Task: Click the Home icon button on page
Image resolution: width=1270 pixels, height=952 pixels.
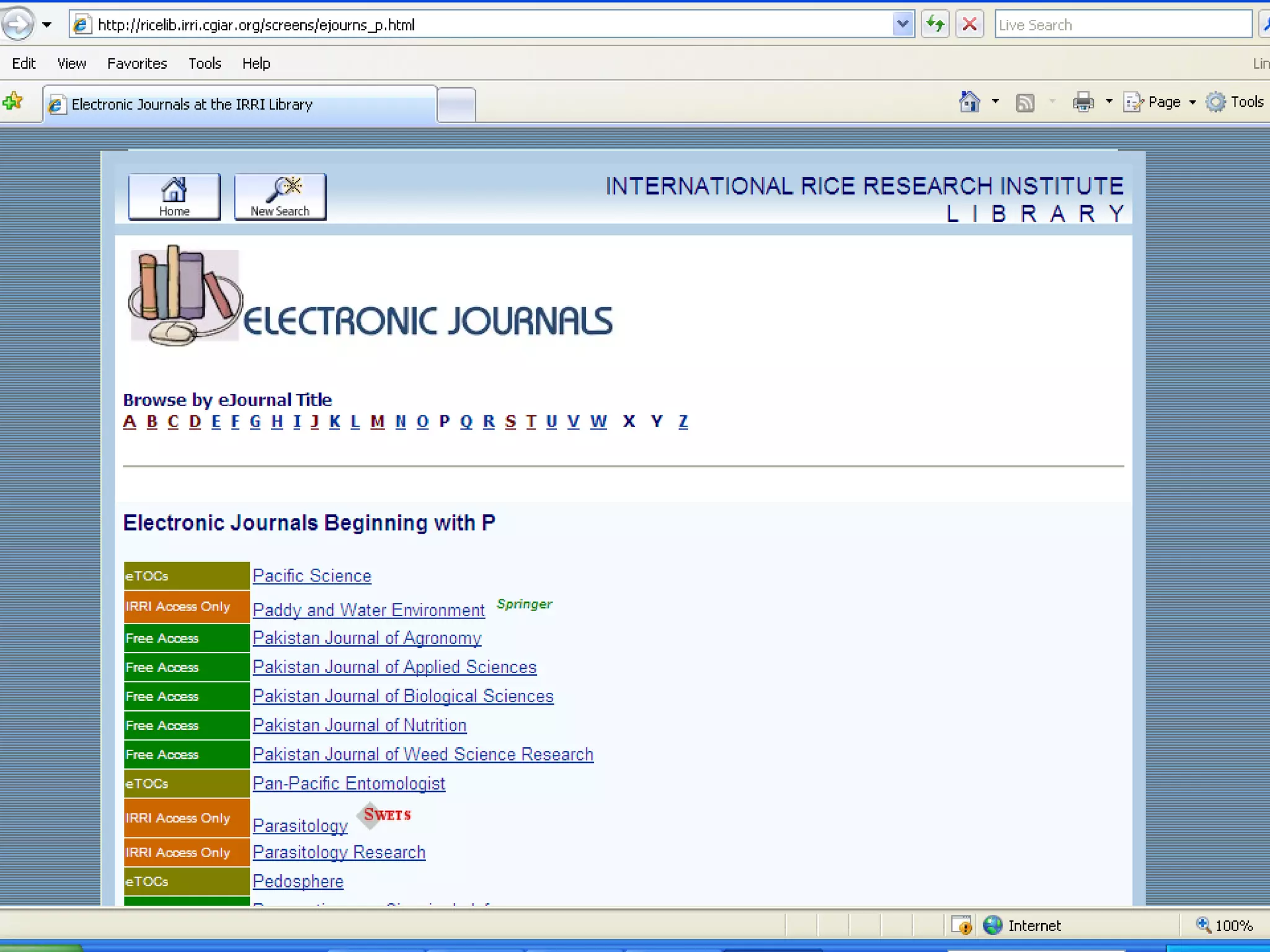Action: pyautogui.click(x=174, y=196)
